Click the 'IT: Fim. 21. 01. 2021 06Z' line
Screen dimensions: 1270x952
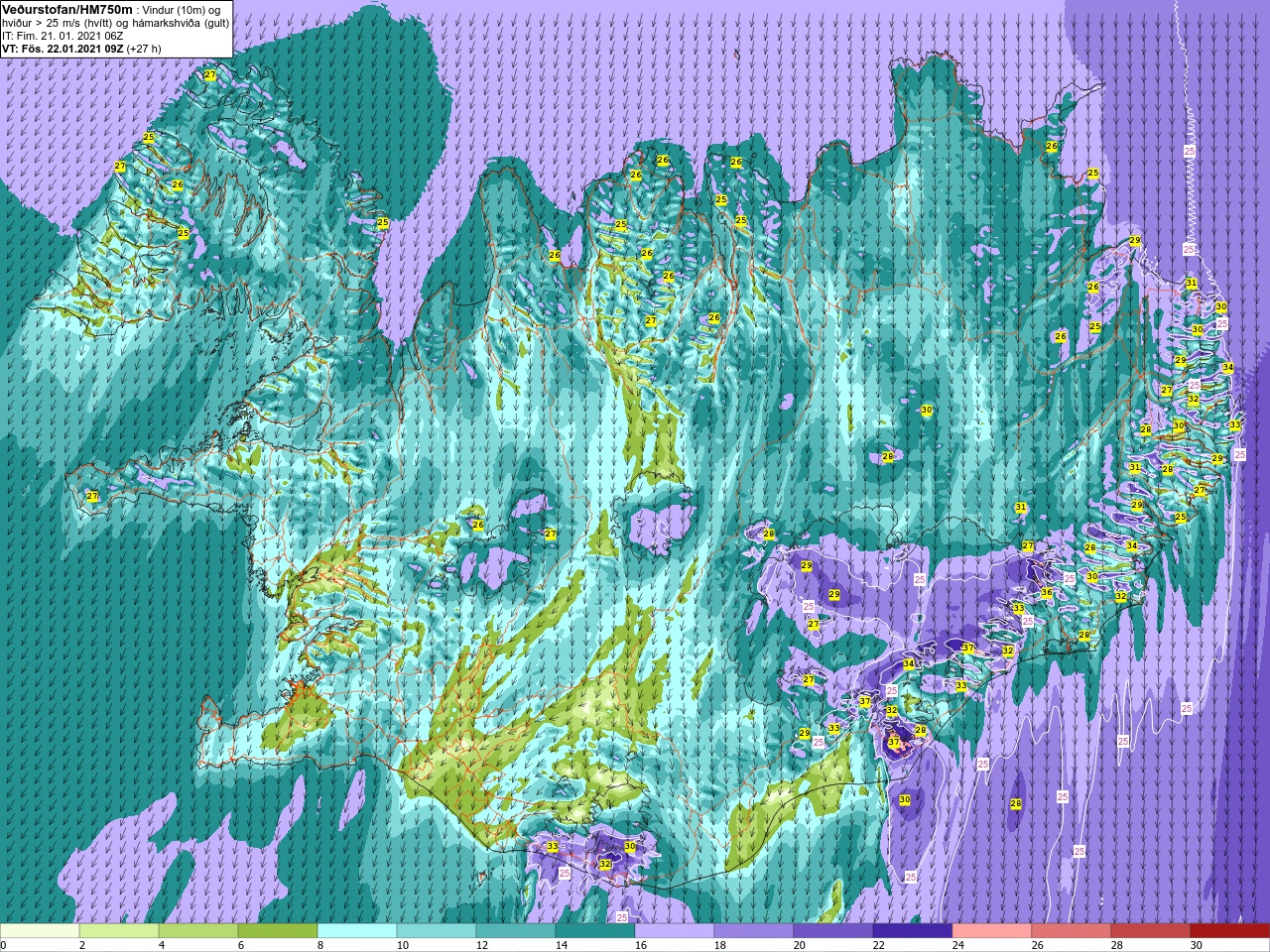point(63,36)
